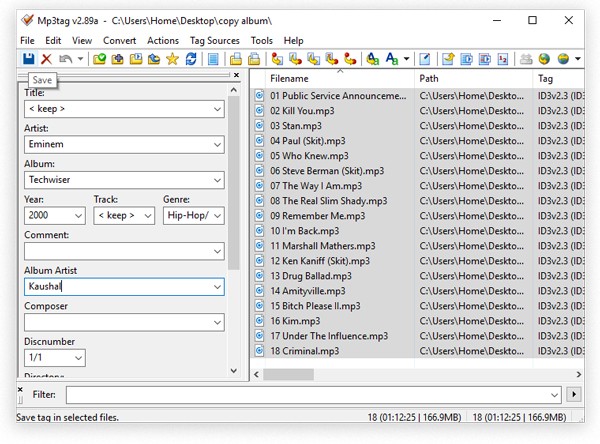Expand the Year dropdown arrow
Image resolution: width=600 pixels, height=444 pixels.
78,216
